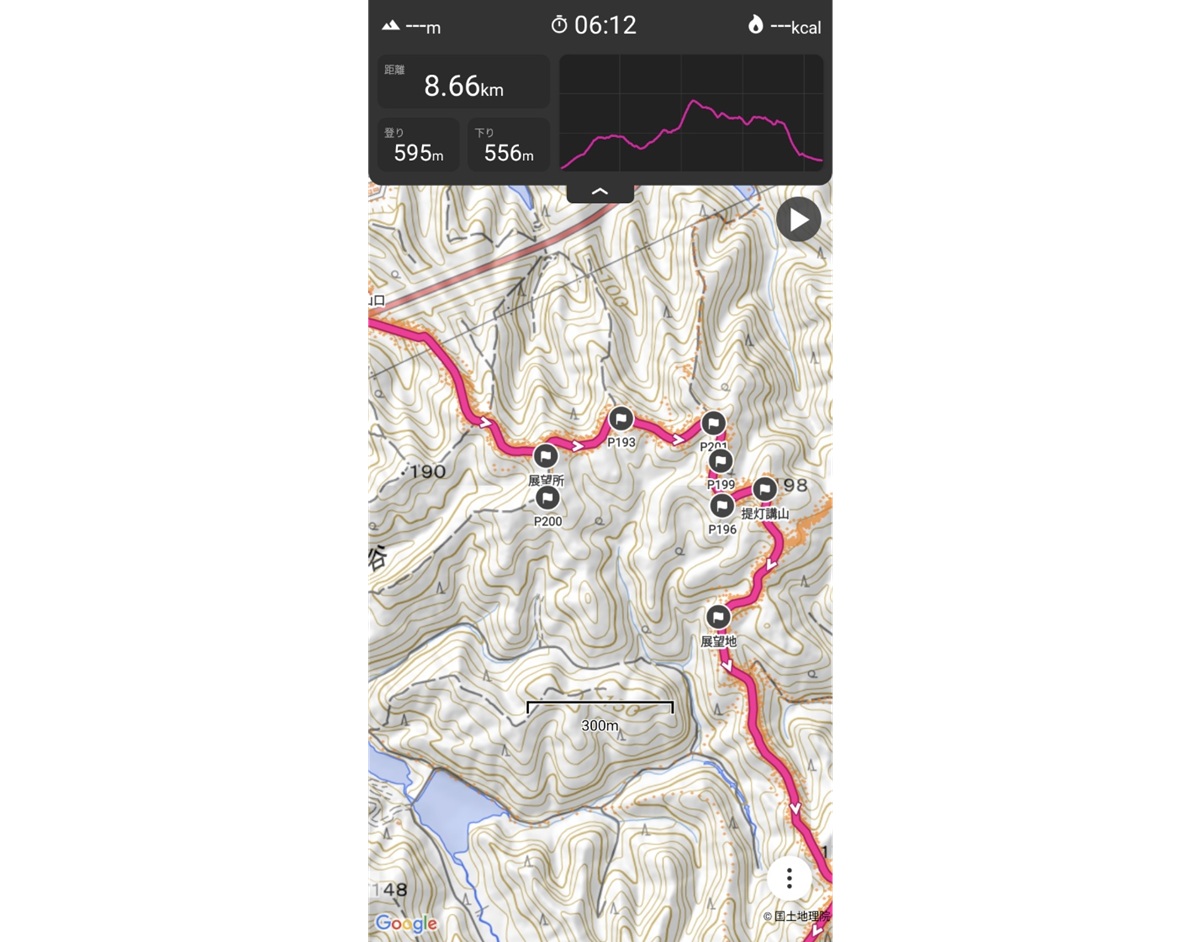Open the three-dot more options menu
The width and height of the screenshot is (1200, 942).
[789, 878]
